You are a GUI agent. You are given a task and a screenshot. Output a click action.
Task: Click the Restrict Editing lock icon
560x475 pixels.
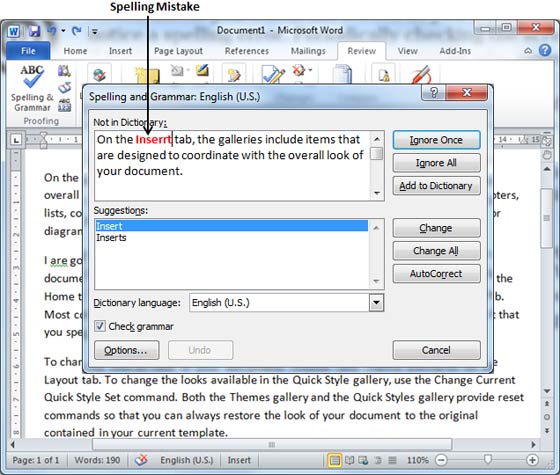click(x=383, y=74)
